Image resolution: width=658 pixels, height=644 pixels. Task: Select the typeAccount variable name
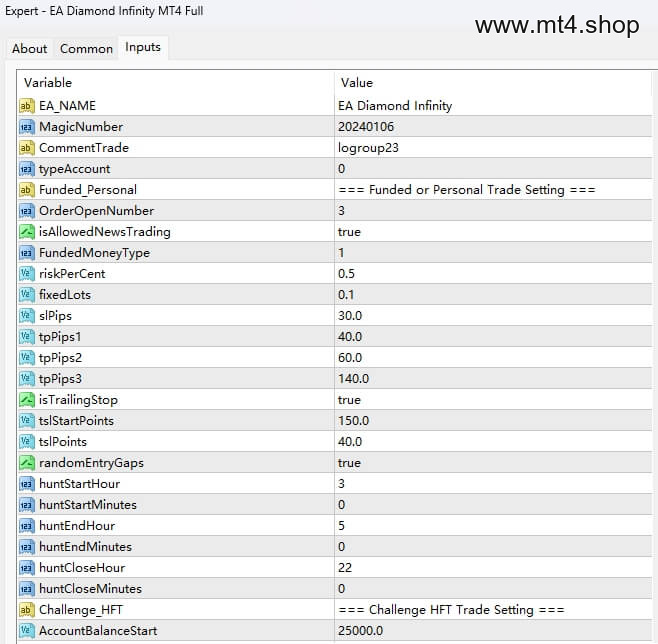[x=75, y=169]
